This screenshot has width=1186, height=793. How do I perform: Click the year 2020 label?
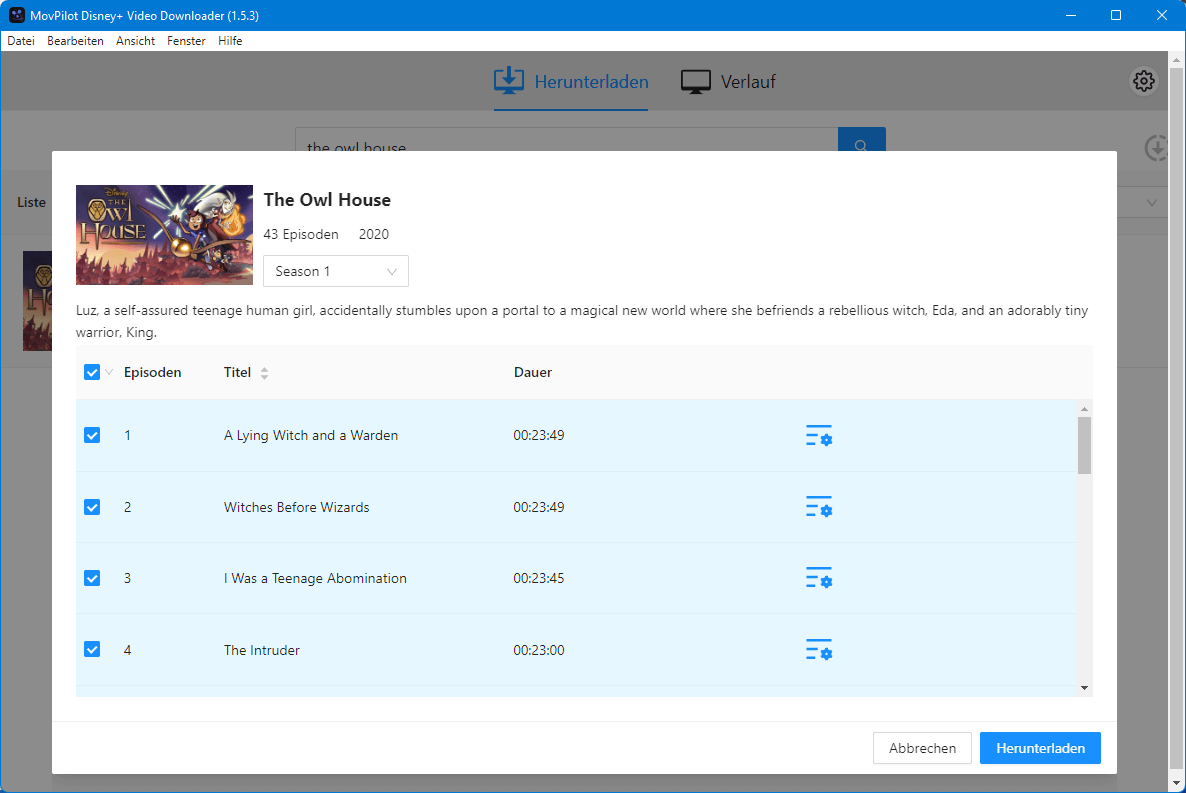click(374, 234)
